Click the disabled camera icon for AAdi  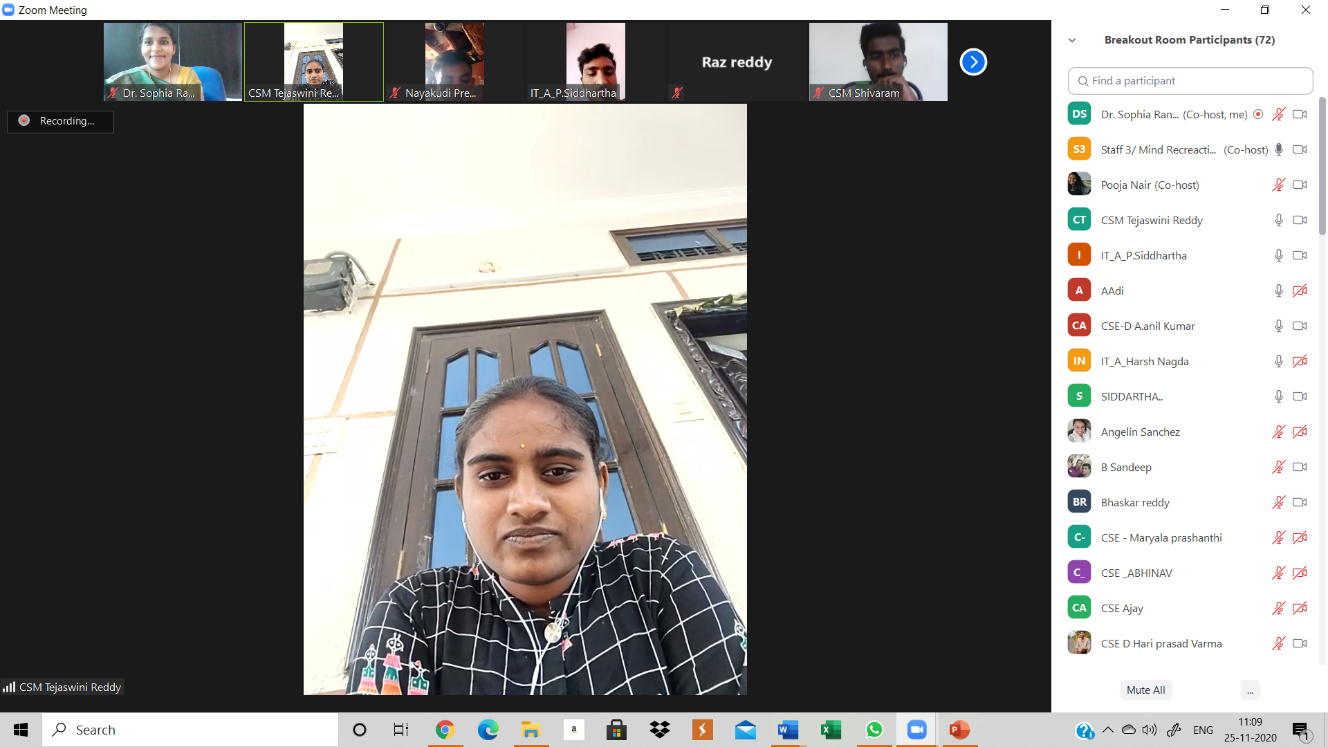point(1300,291)
